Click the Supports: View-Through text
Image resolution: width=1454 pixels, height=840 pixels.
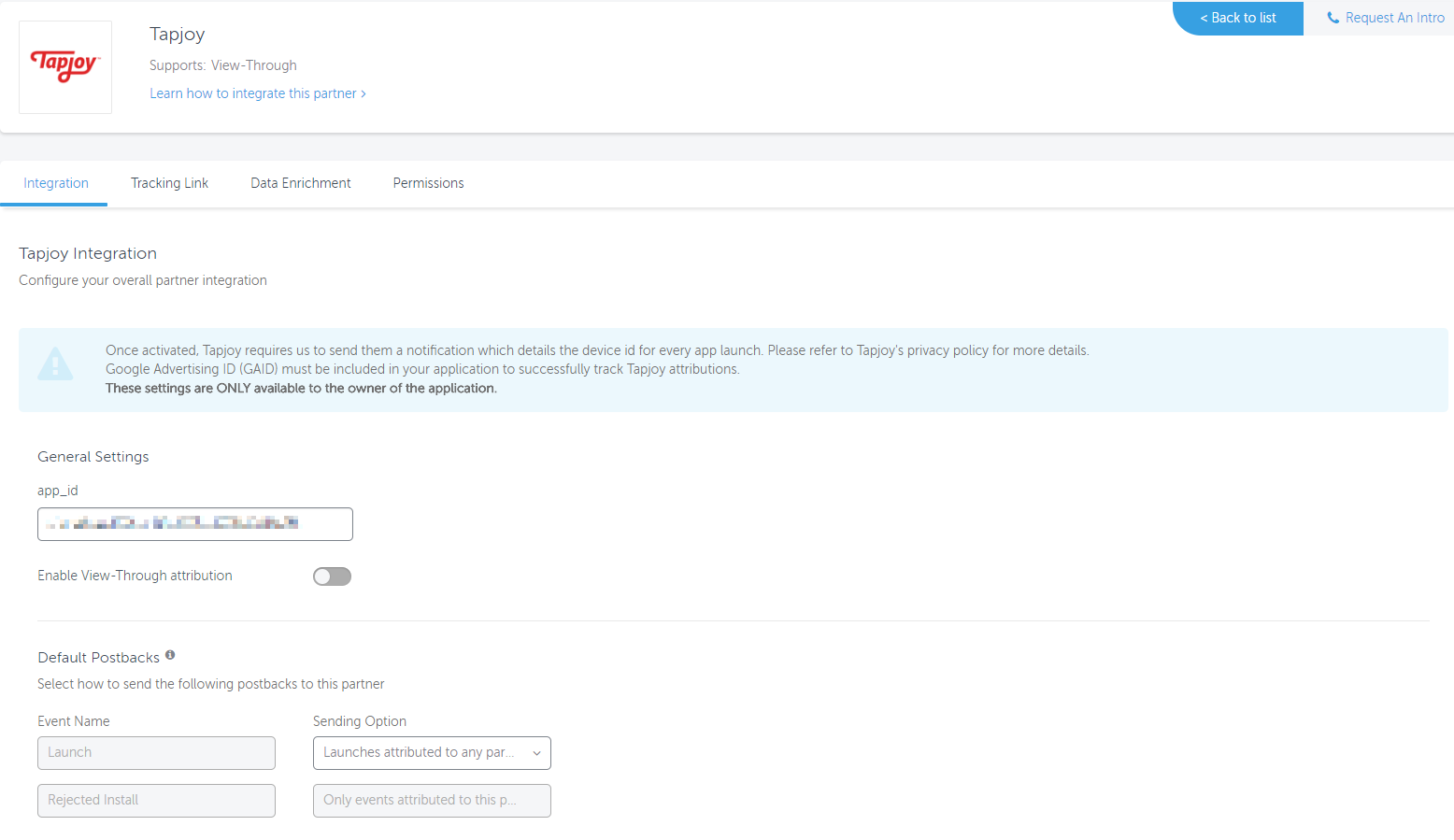click(x=223, y=65)
